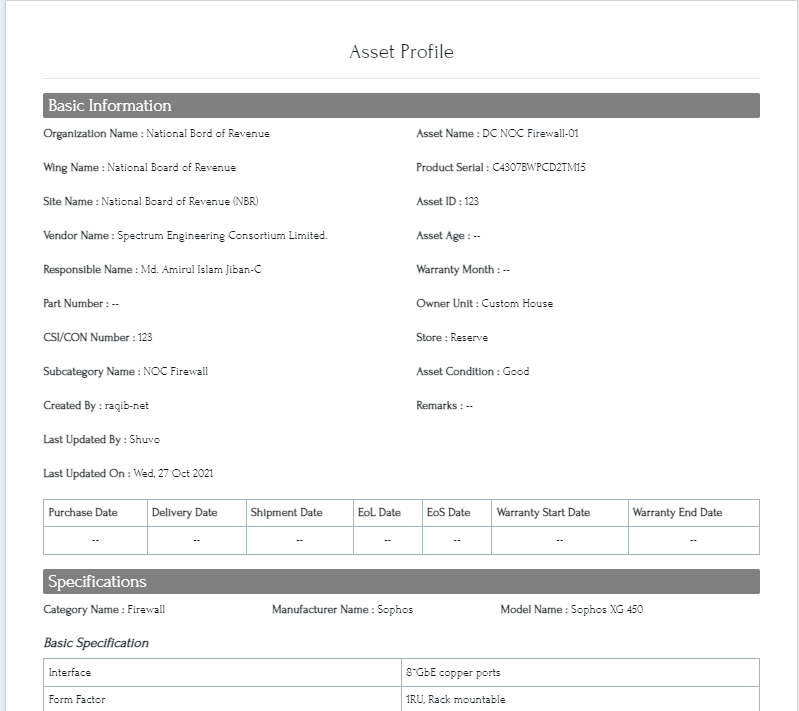Click the Asset Profile page title
The image size is (799, 711).
(x=401, y=52)
